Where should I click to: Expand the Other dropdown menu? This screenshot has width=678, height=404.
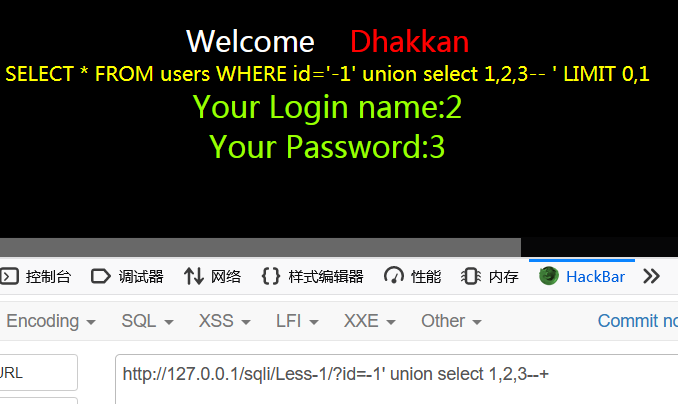[x=451, y=321]
